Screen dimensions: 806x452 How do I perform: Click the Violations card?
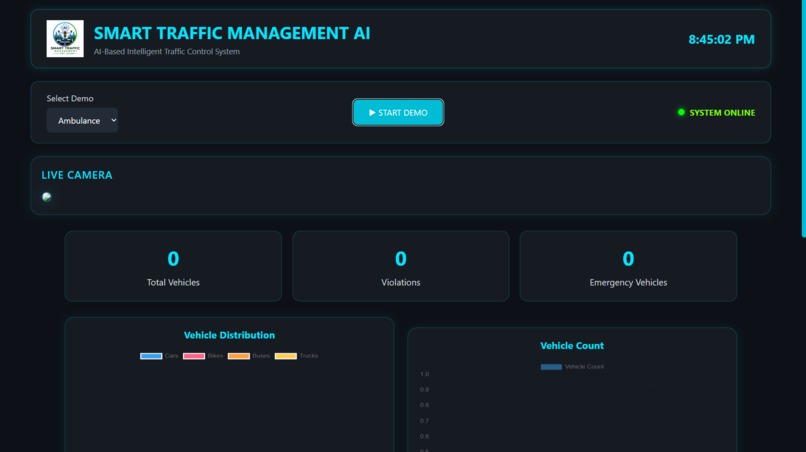click(400, 266)
